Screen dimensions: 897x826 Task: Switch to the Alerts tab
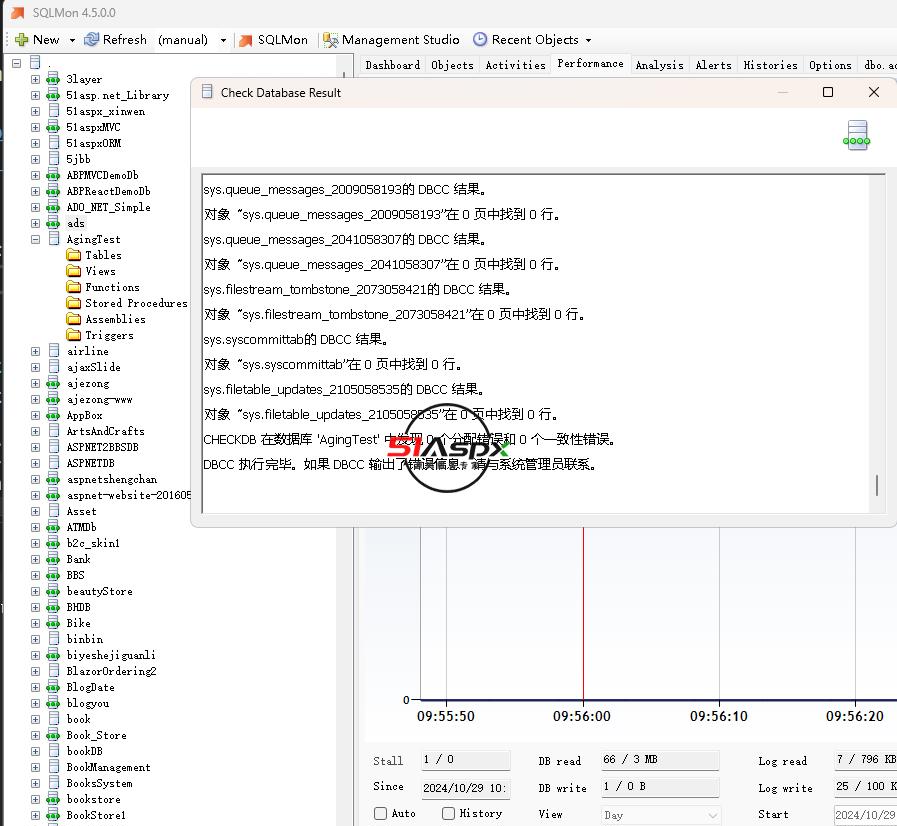coord(713,65)
